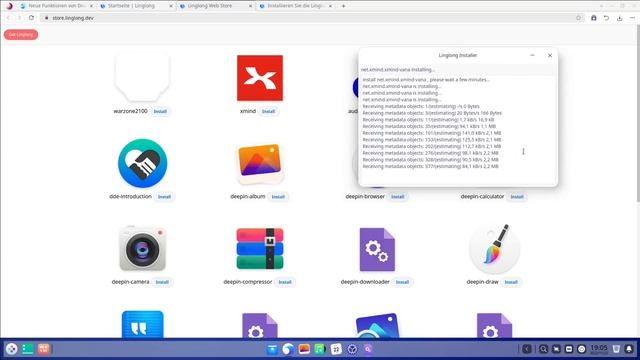Click 'net.xmind.xmind-vana installing...' status header
The height and width of the screenshot is (360, 640).
coord(398,70)
